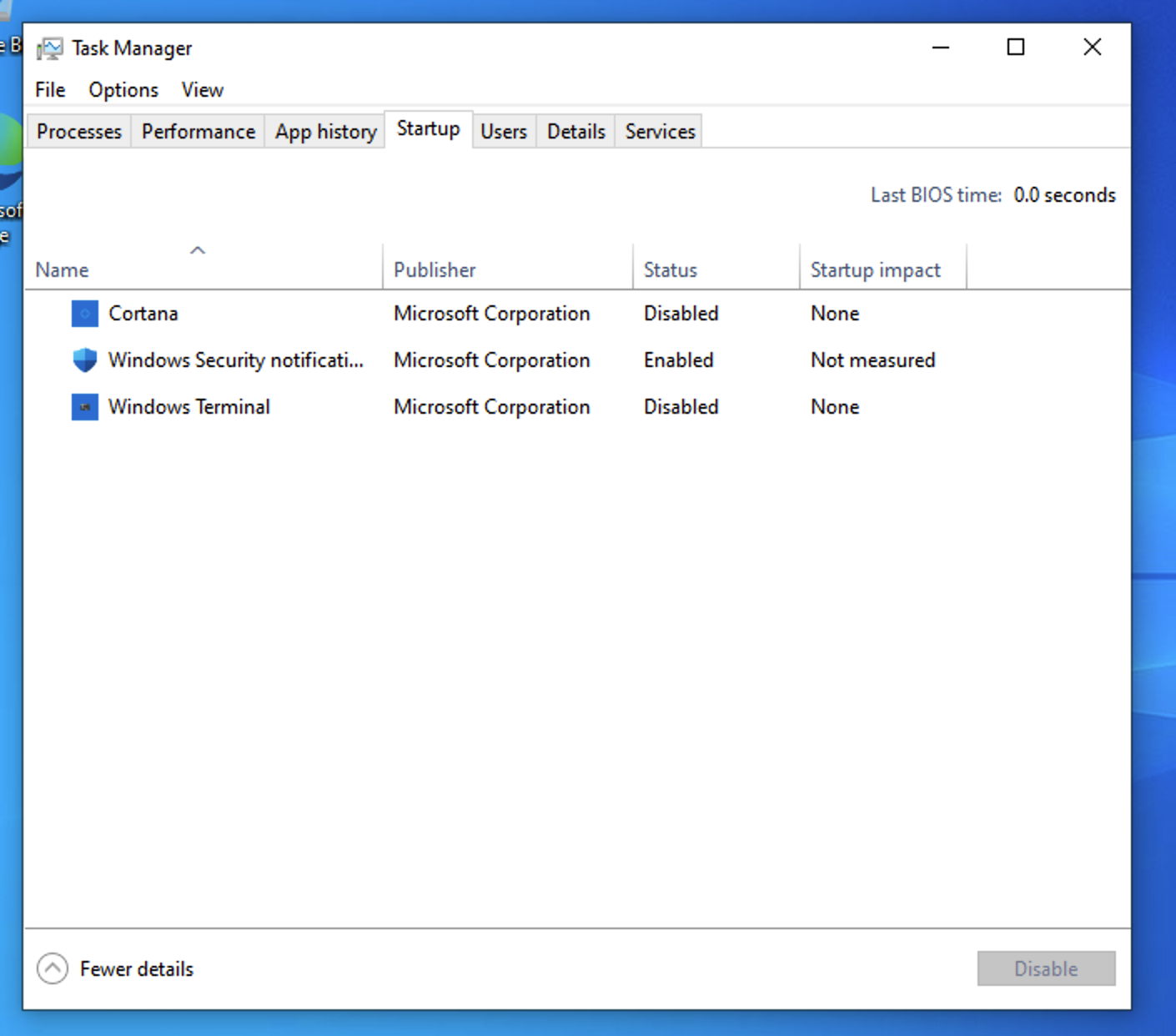Switch to the Processes tab

click(x=79, y=132)
